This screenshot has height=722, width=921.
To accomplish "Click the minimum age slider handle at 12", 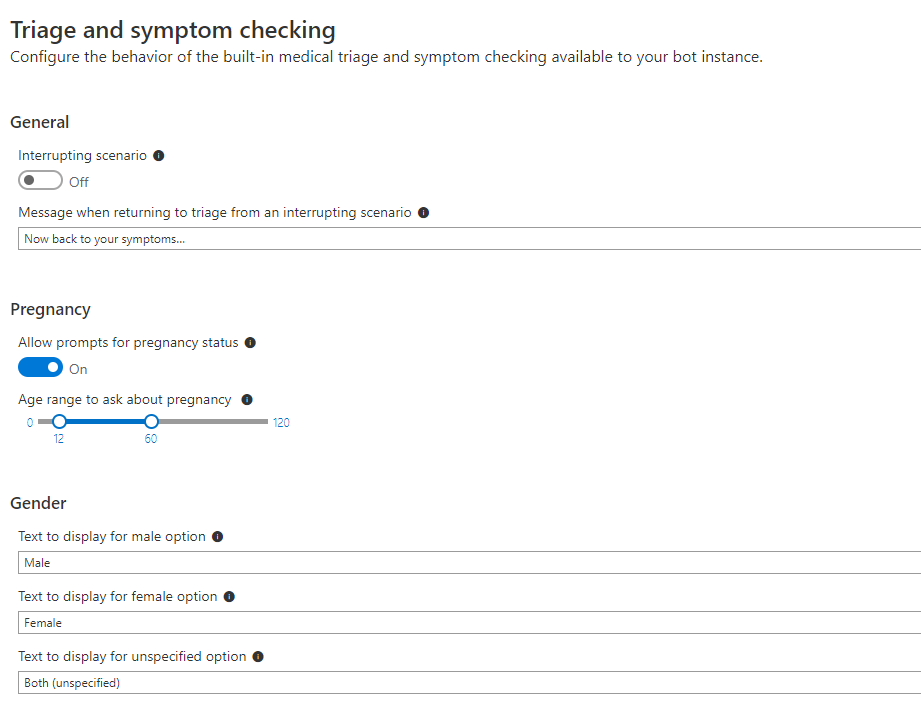I will click(59, 422).
